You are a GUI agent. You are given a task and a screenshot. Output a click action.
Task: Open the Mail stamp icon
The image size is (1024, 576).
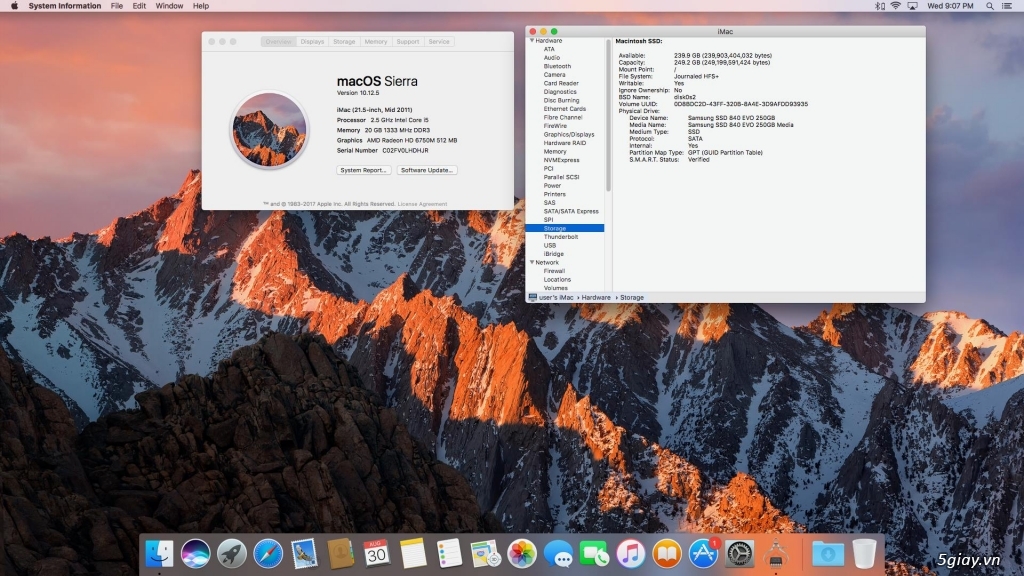point(304,554)
